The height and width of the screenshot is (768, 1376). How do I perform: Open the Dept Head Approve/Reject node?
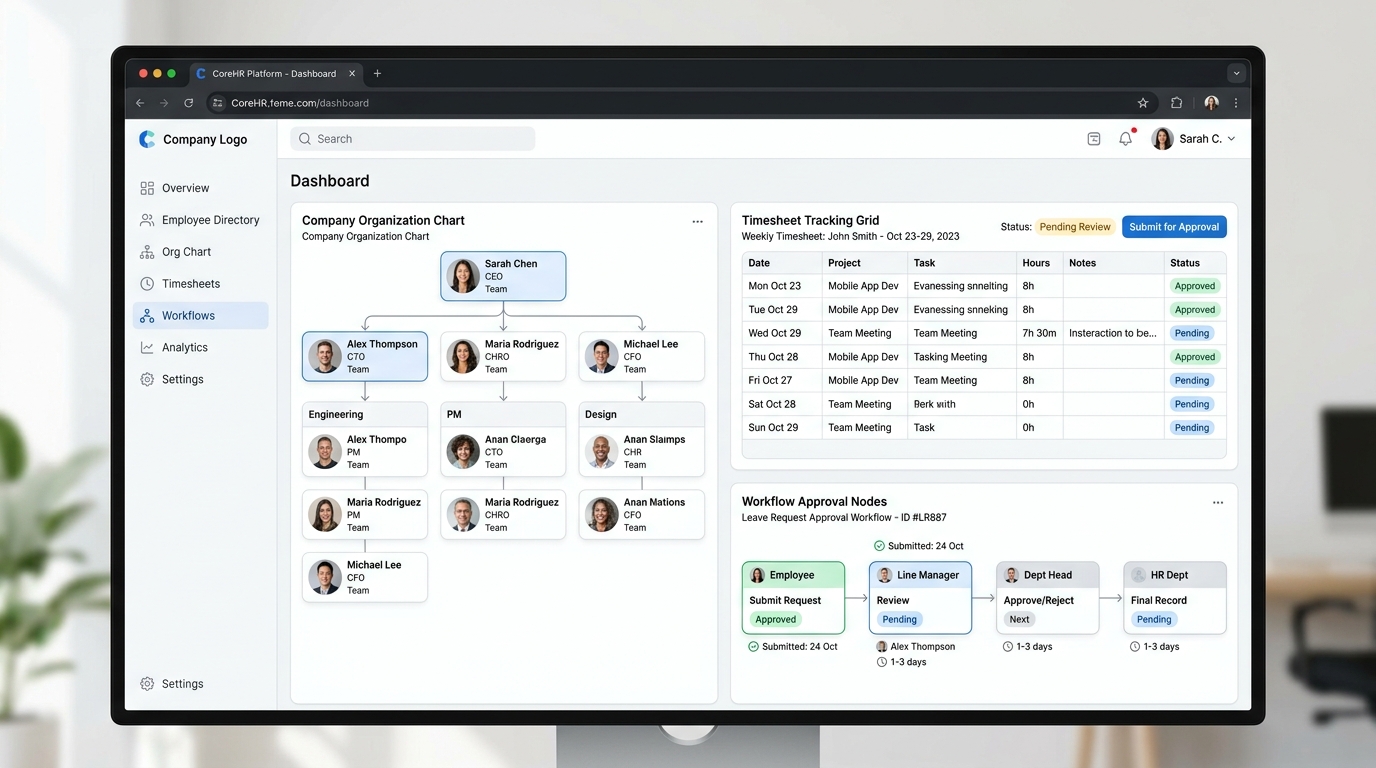[1047, 597]
